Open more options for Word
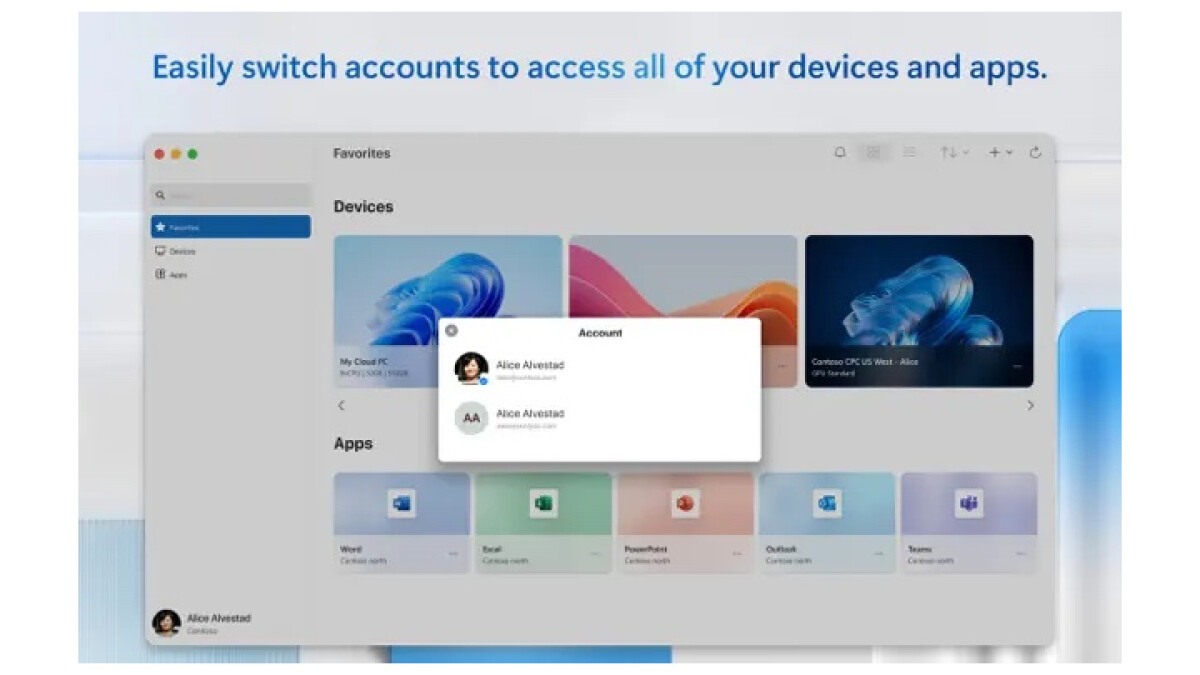Image resolution: width=1200 pixels, height=675 pixels. 453,554
